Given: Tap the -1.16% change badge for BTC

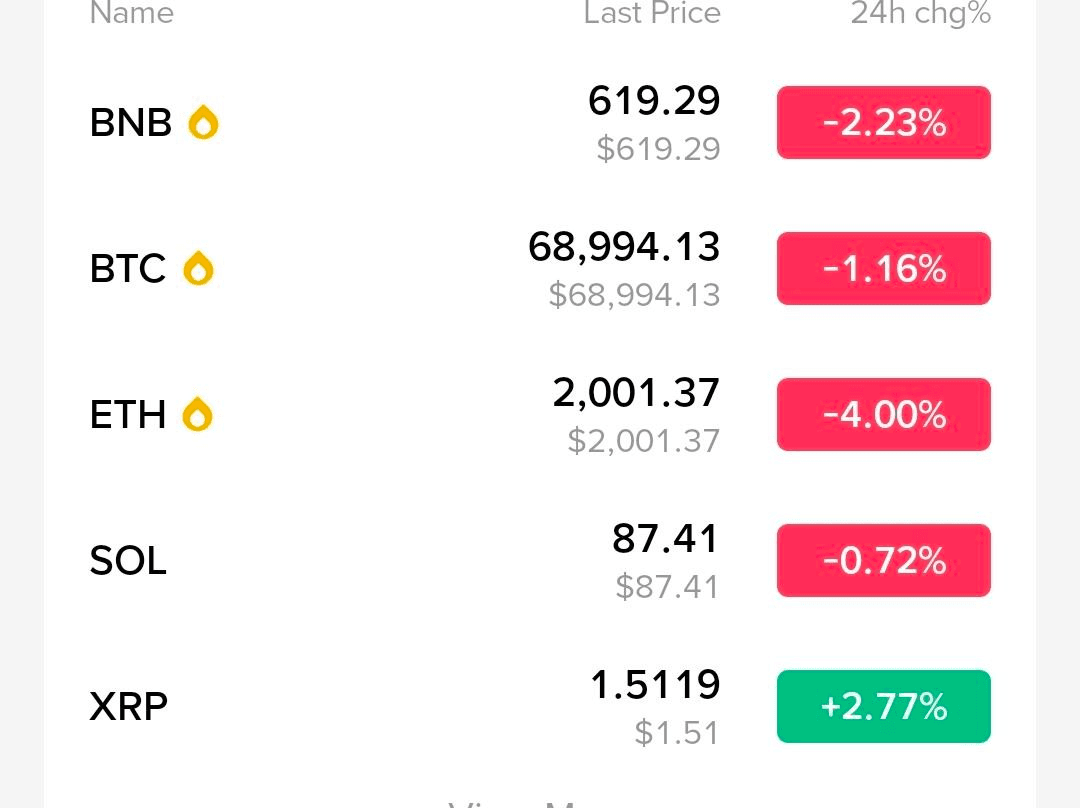Looking at the screenshot, I should (x=883, y=268).
